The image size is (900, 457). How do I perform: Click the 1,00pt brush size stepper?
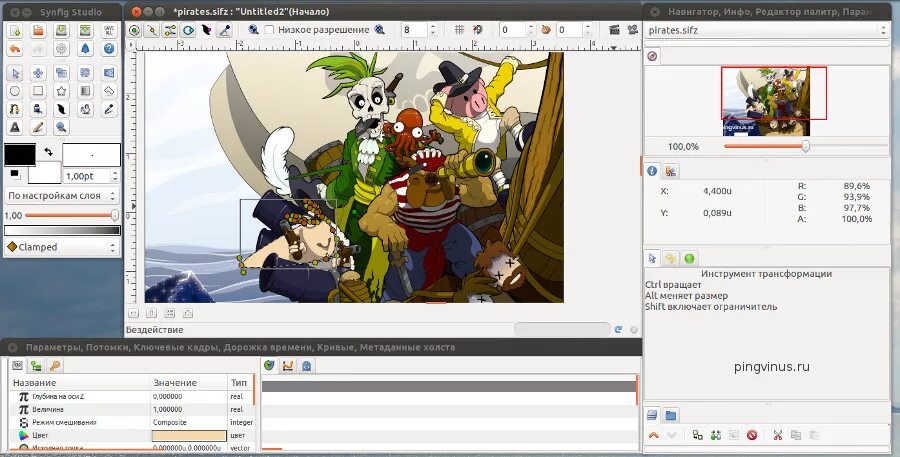point(115,176)
